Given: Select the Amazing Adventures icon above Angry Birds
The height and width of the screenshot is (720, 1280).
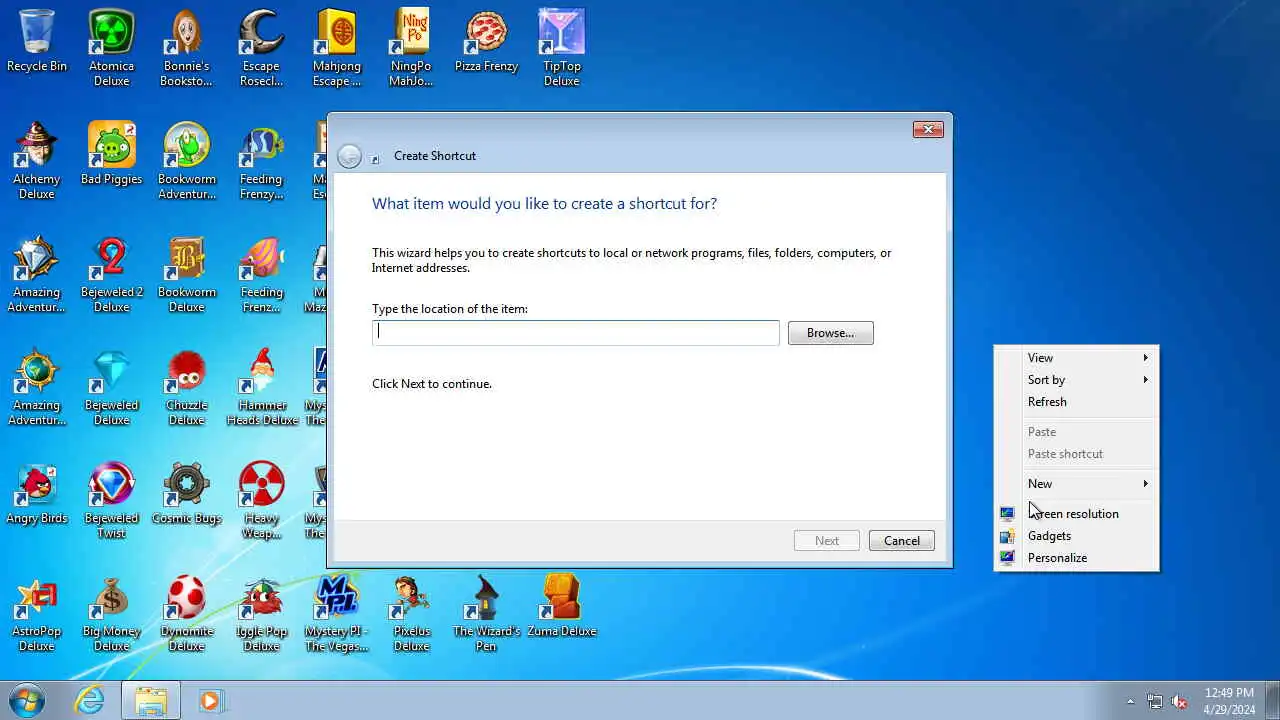Looking at the screenshot, I should (37, 387).
